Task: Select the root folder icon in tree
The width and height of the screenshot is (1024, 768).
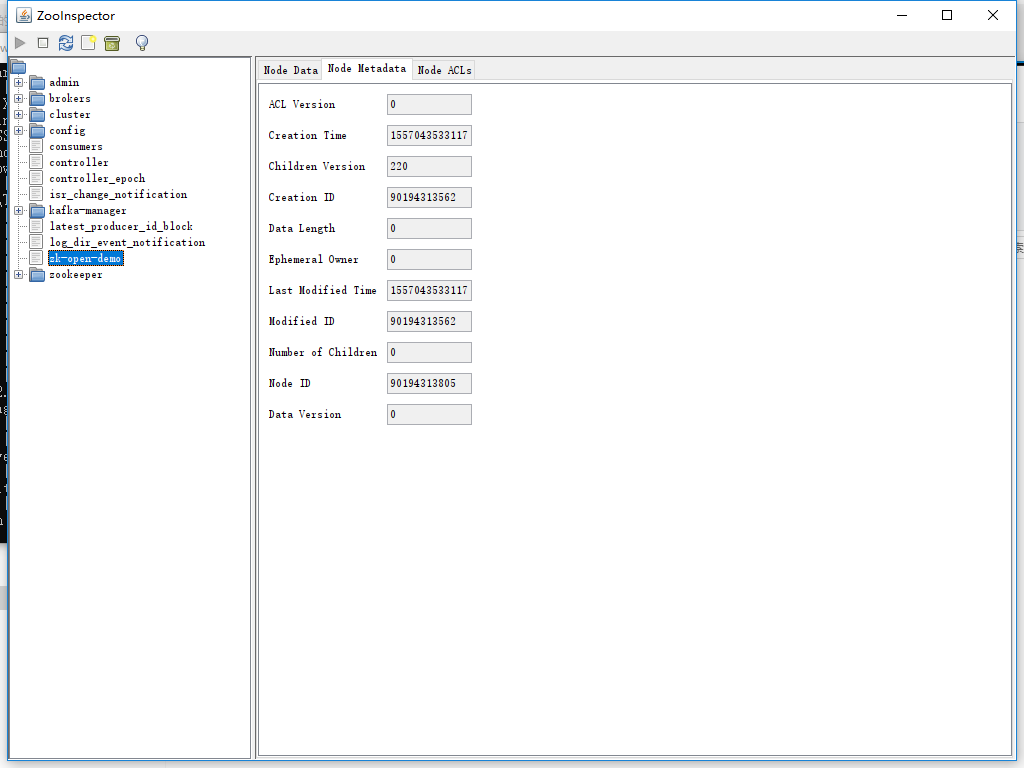Action: tap(18, 67)
